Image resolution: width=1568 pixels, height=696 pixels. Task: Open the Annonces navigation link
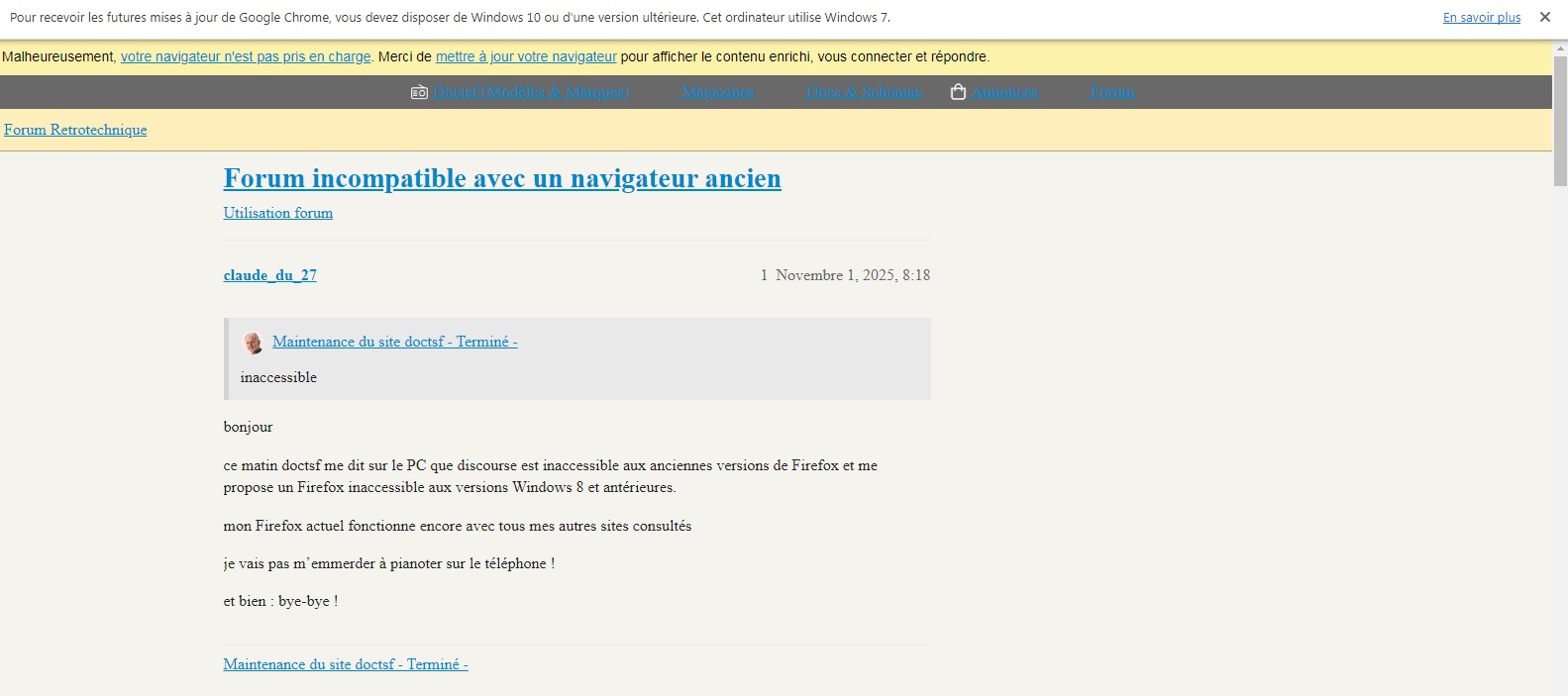point(1004,92)
